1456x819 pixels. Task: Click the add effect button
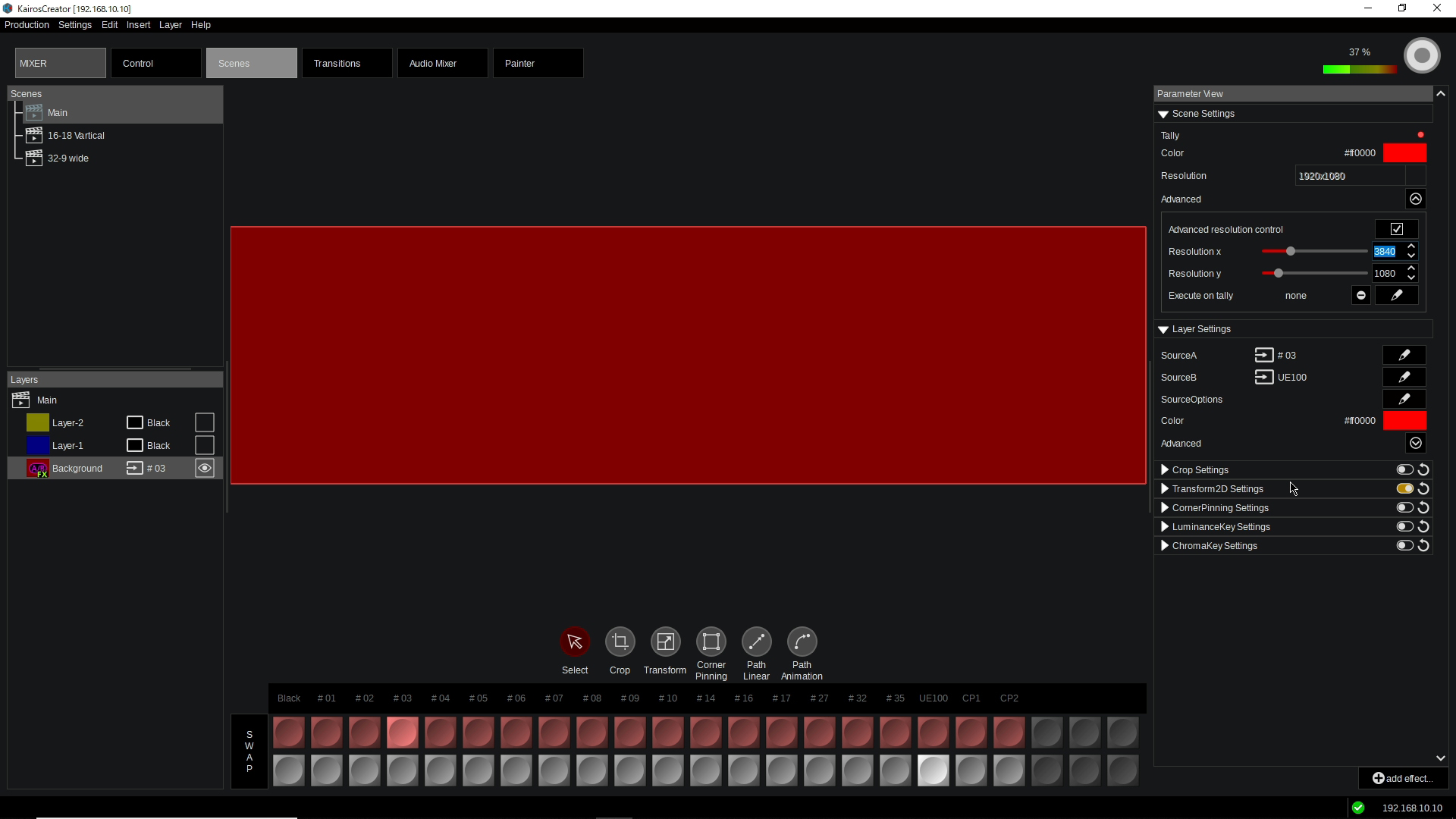click(1403, 778)
